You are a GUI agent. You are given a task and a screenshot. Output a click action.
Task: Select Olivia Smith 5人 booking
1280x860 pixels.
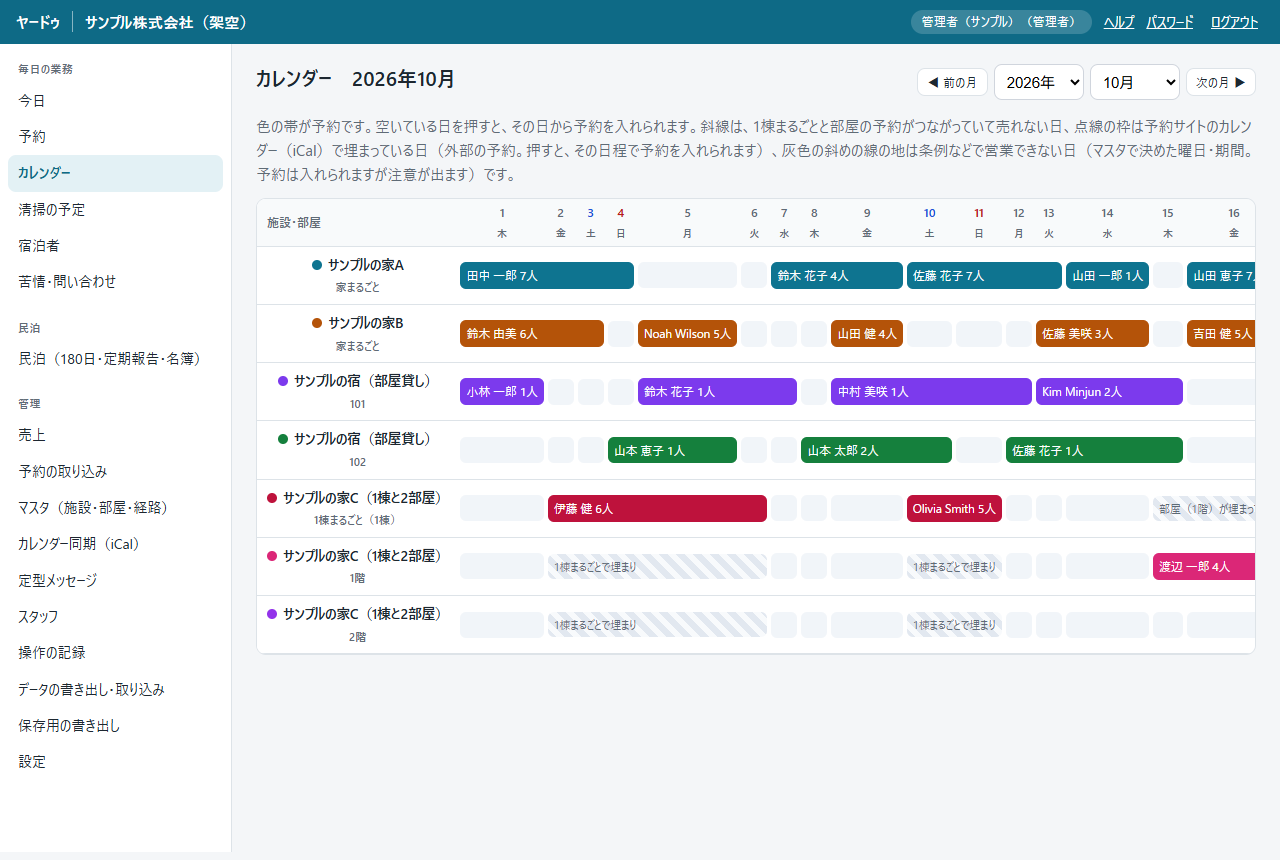[954, 508]
